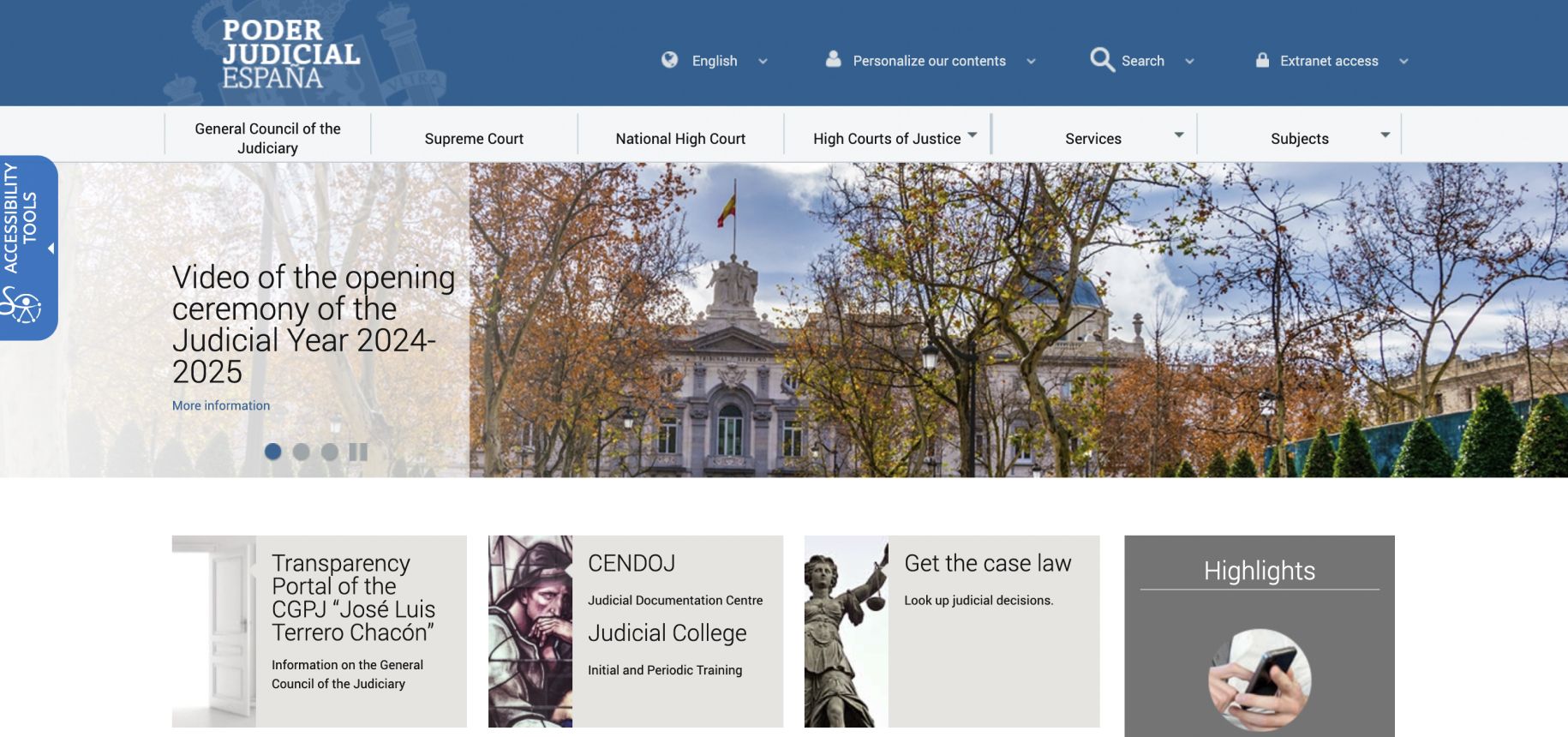Viewport: 1568px width, 737px height.
Task: Click the smartphone image under Highlights
Action: tap(1260, 679)
